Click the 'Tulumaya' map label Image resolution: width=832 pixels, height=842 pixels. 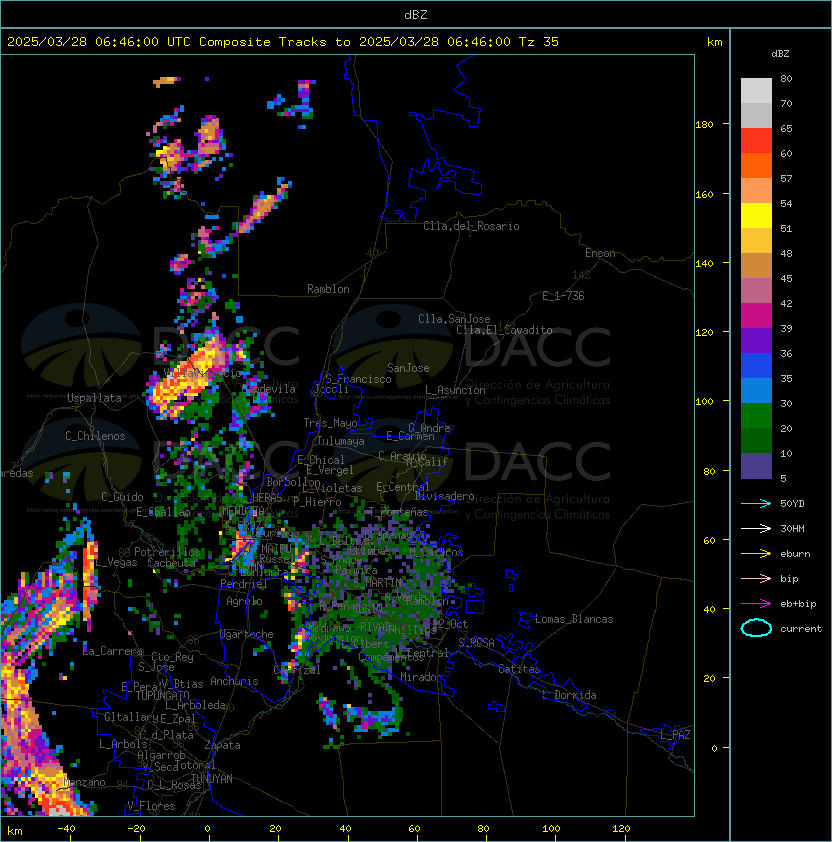341,441
